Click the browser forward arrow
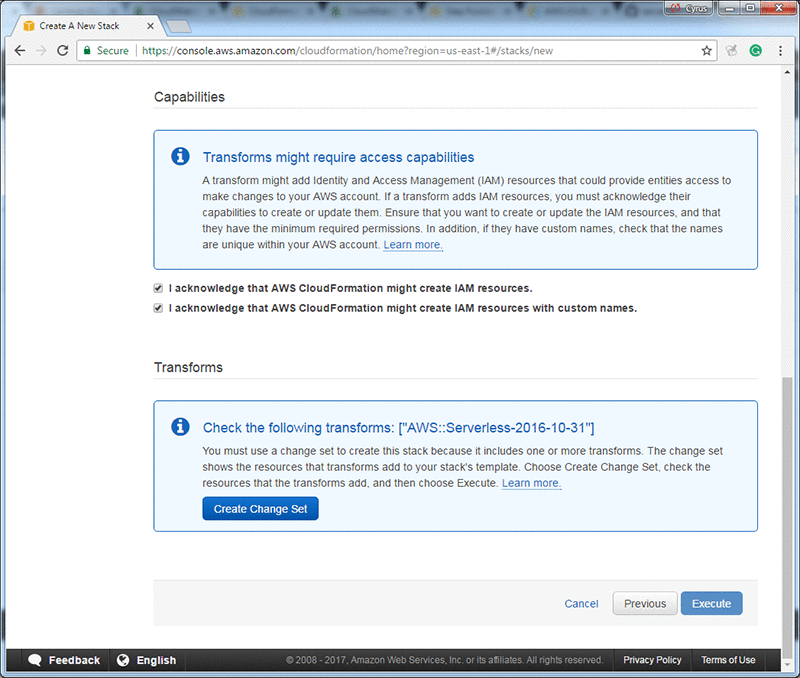 (41, 51)
